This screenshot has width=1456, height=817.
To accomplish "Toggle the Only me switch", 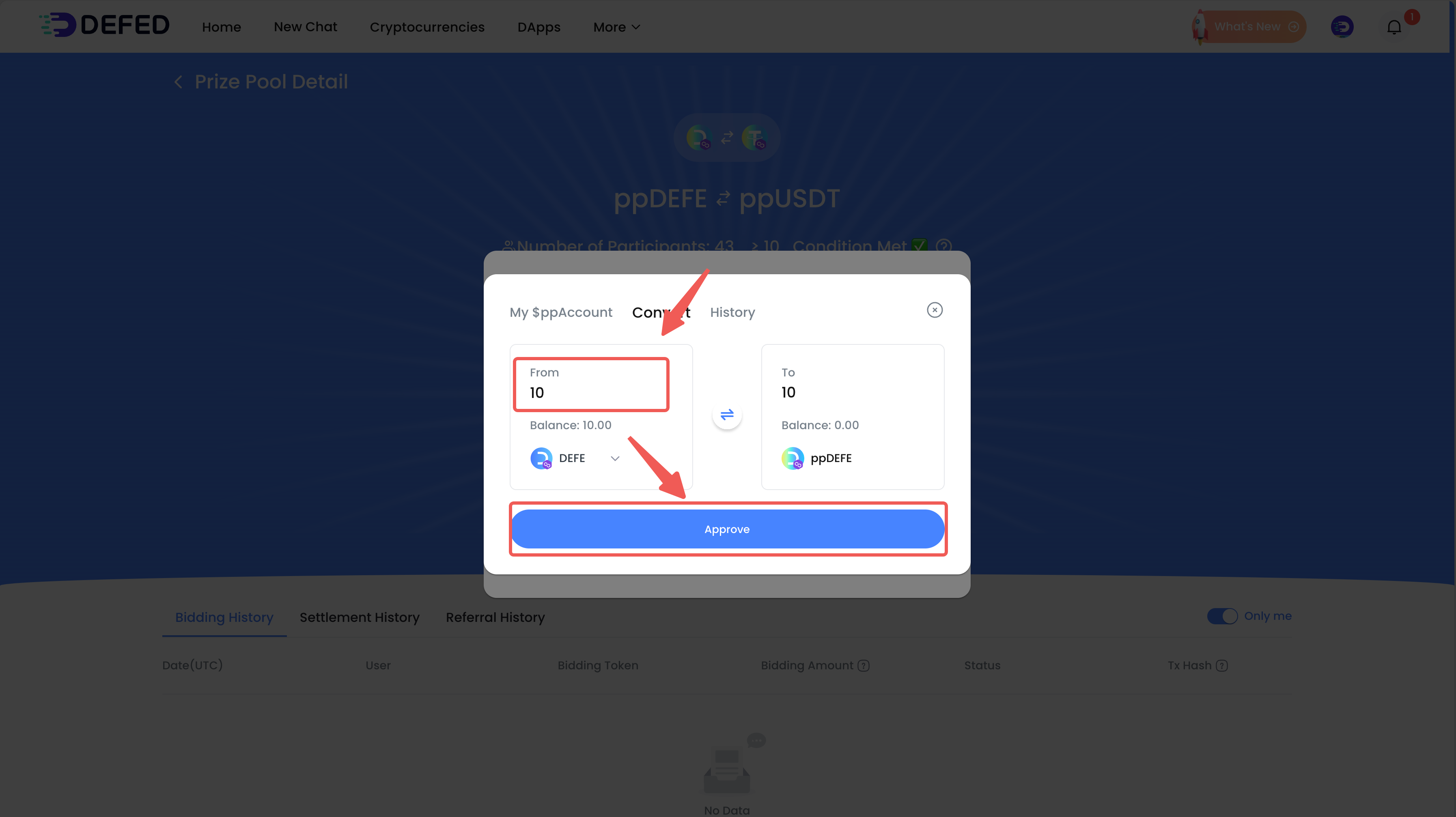I will [1222, 616].
